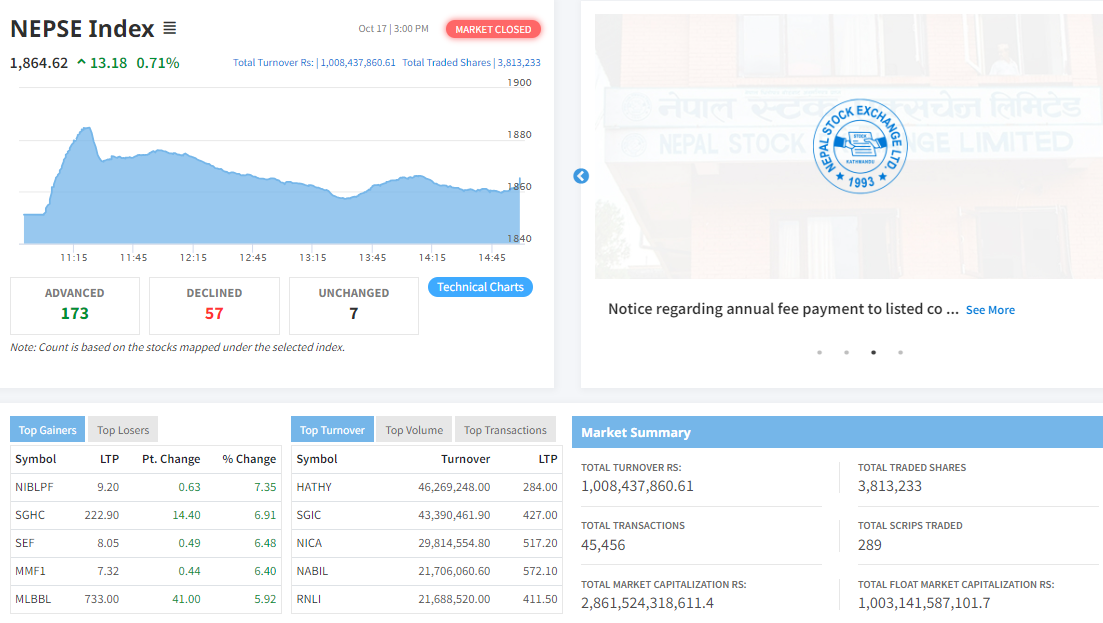Open SEF symbol in gainers table
The width and height of the screenshot is (1103, 623).
pos(25,543)
